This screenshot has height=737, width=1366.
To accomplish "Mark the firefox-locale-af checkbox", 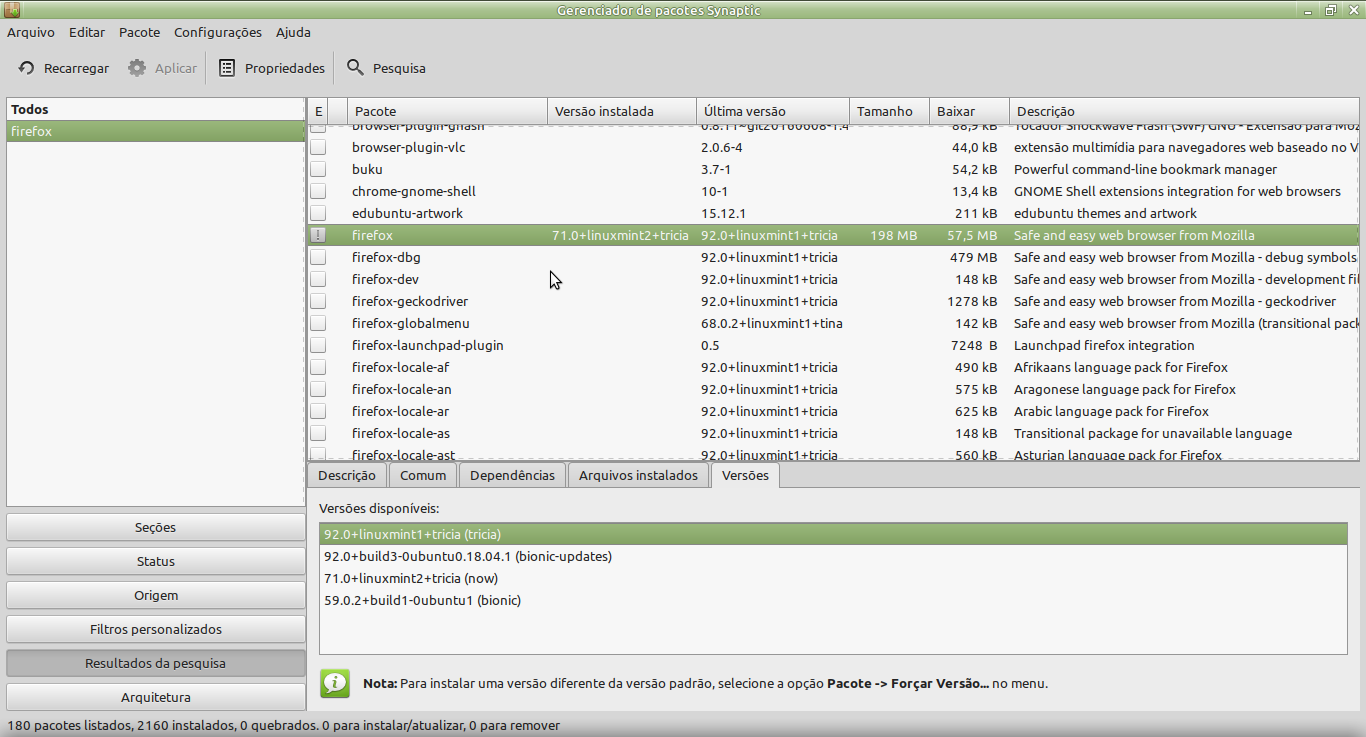I will [x=318, y=367].
